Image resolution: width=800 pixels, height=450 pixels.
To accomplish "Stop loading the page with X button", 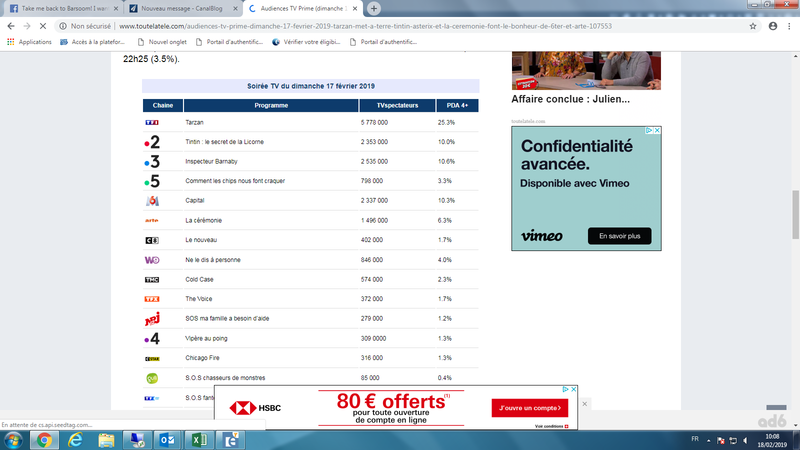I will [43, 26].
